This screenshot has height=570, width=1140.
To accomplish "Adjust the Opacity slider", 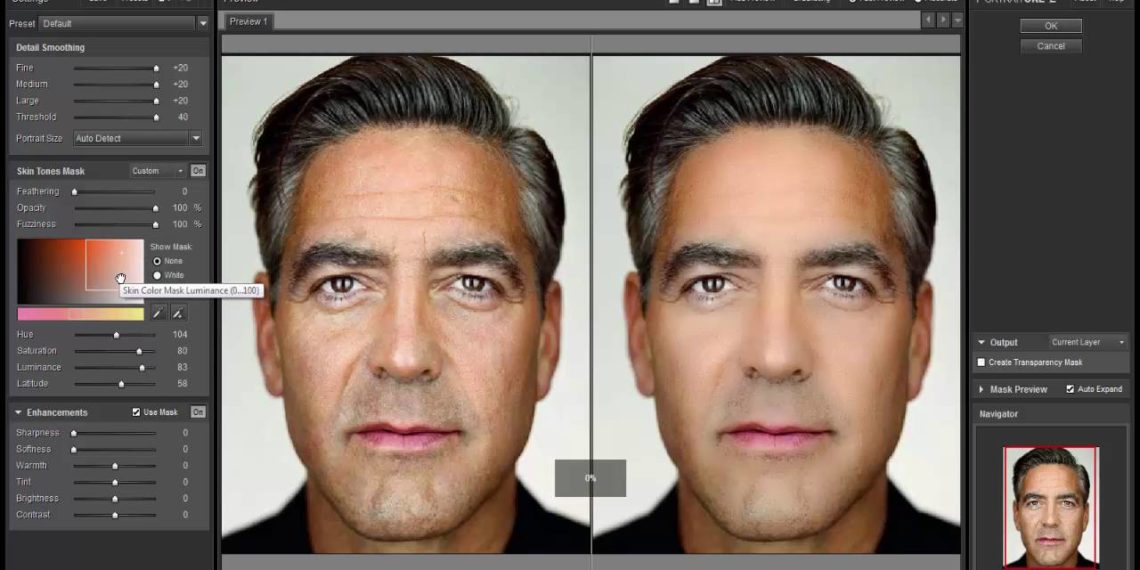I will (115, 208).
